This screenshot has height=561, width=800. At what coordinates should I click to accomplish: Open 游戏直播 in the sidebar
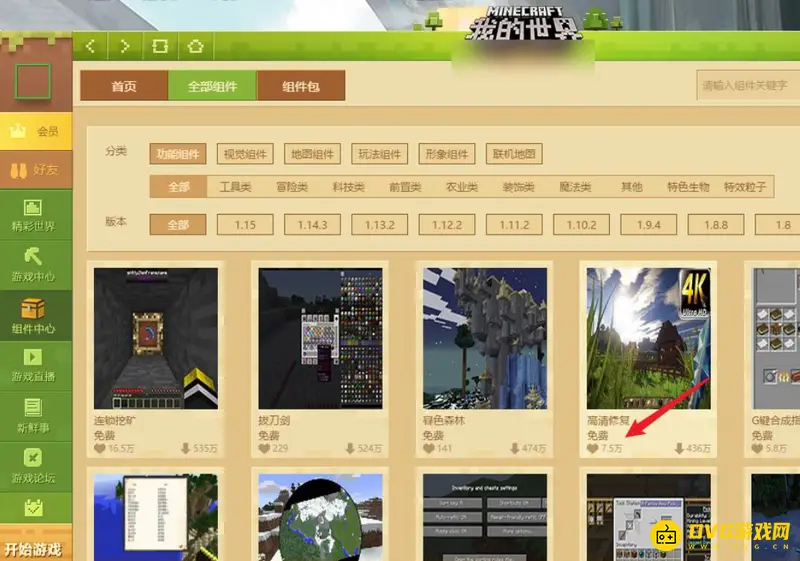coord(35,364)
